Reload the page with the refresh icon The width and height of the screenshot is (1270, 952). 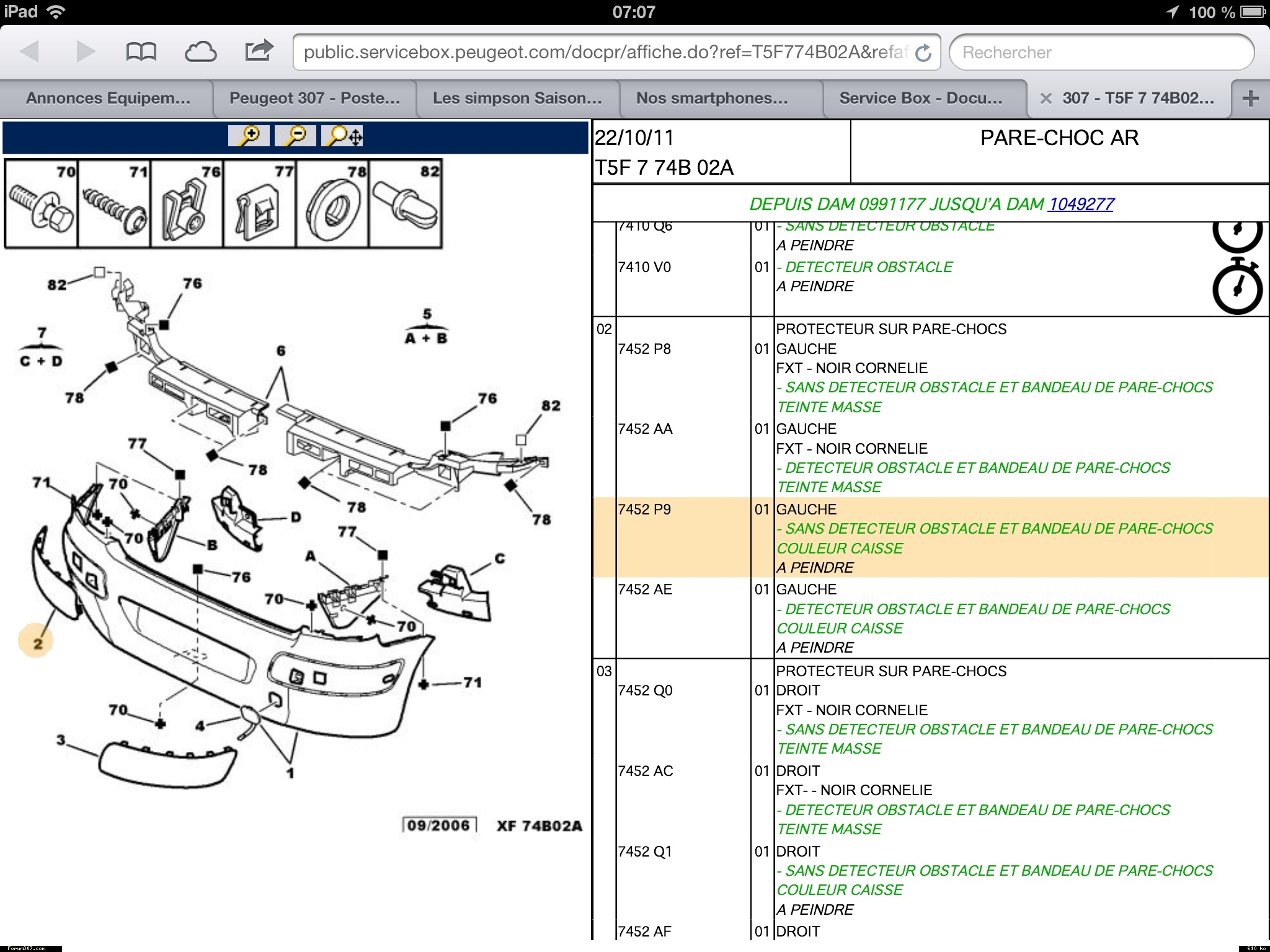click(x=923, y=53)
